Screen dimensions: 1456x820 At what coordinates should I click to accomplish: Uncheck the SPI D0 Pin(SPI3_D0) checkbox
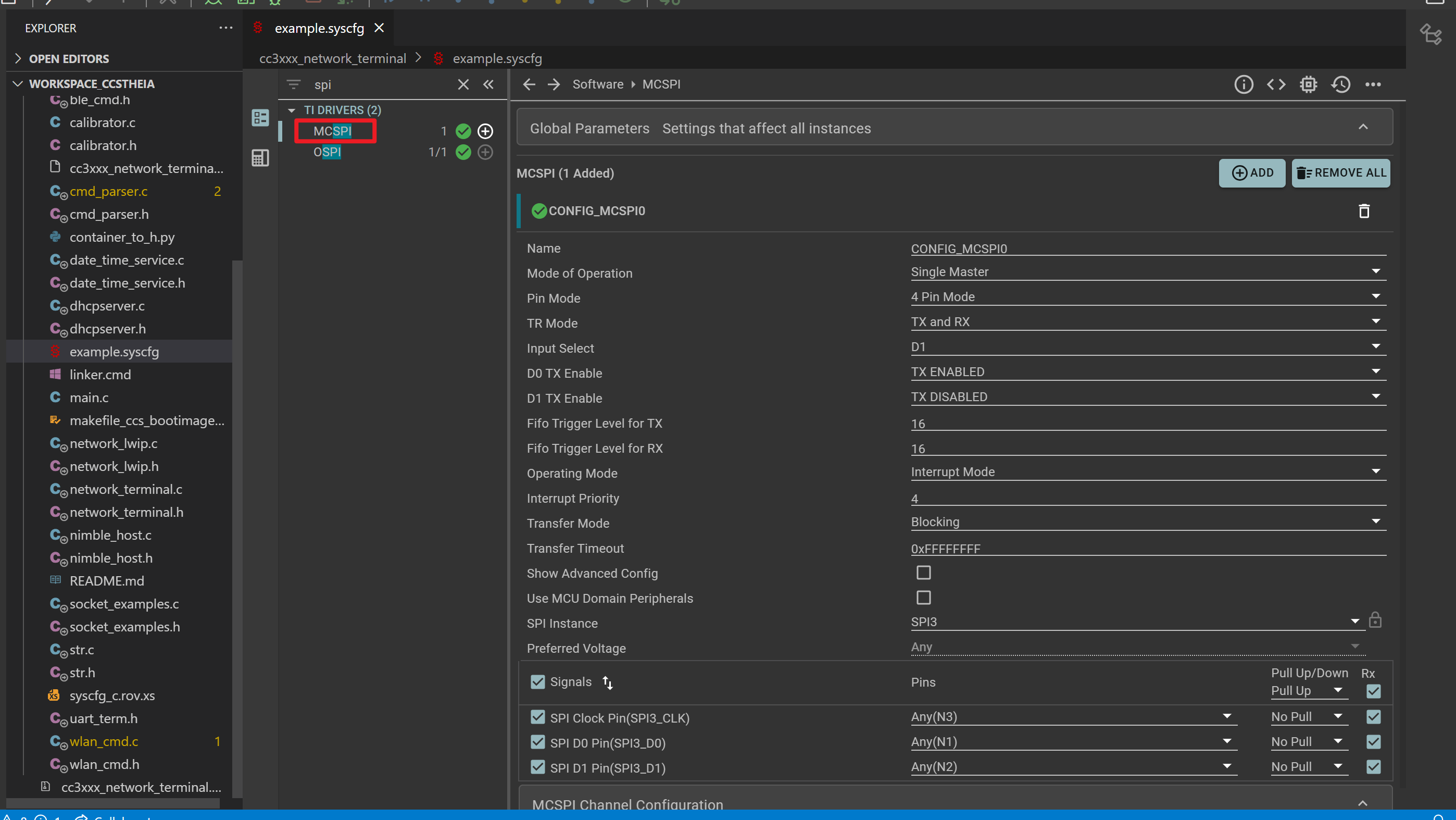point(537,742)
